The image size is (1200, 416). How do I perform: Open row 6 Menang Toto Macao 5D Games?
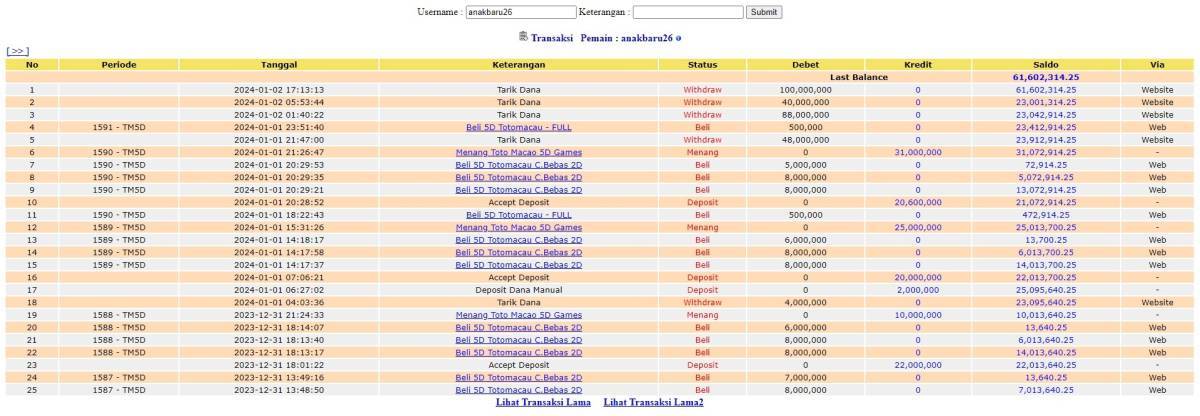coord(518,152)
